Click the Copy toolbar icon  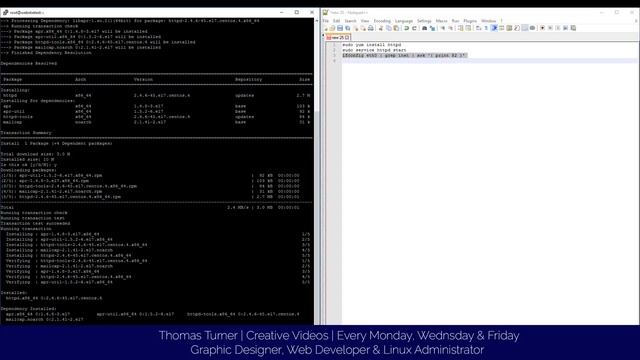click(388, 28)
